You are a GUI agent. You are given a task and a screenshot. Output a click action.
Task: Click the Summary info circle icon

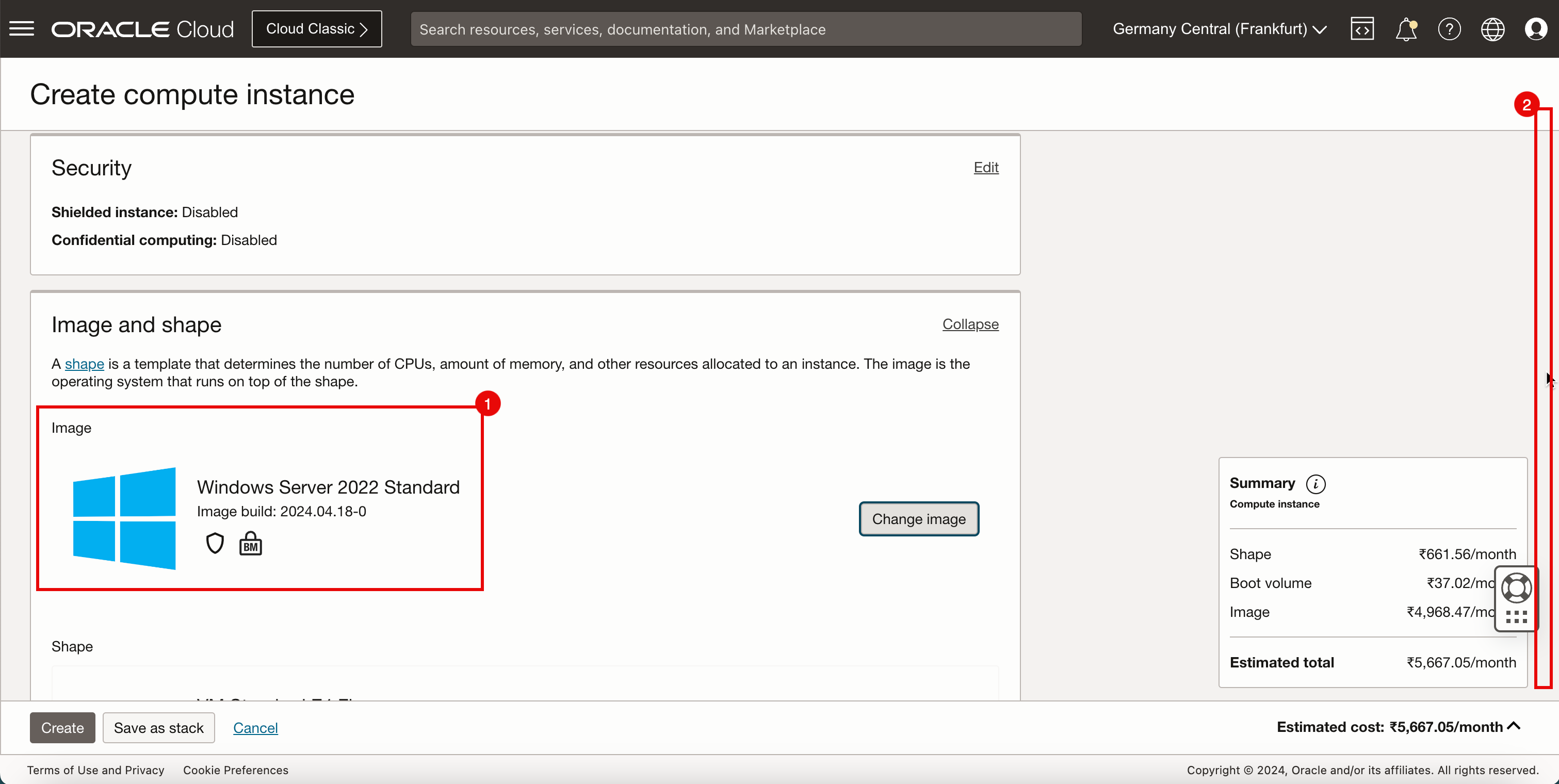pyautogui.click(x=1317, y=483)
